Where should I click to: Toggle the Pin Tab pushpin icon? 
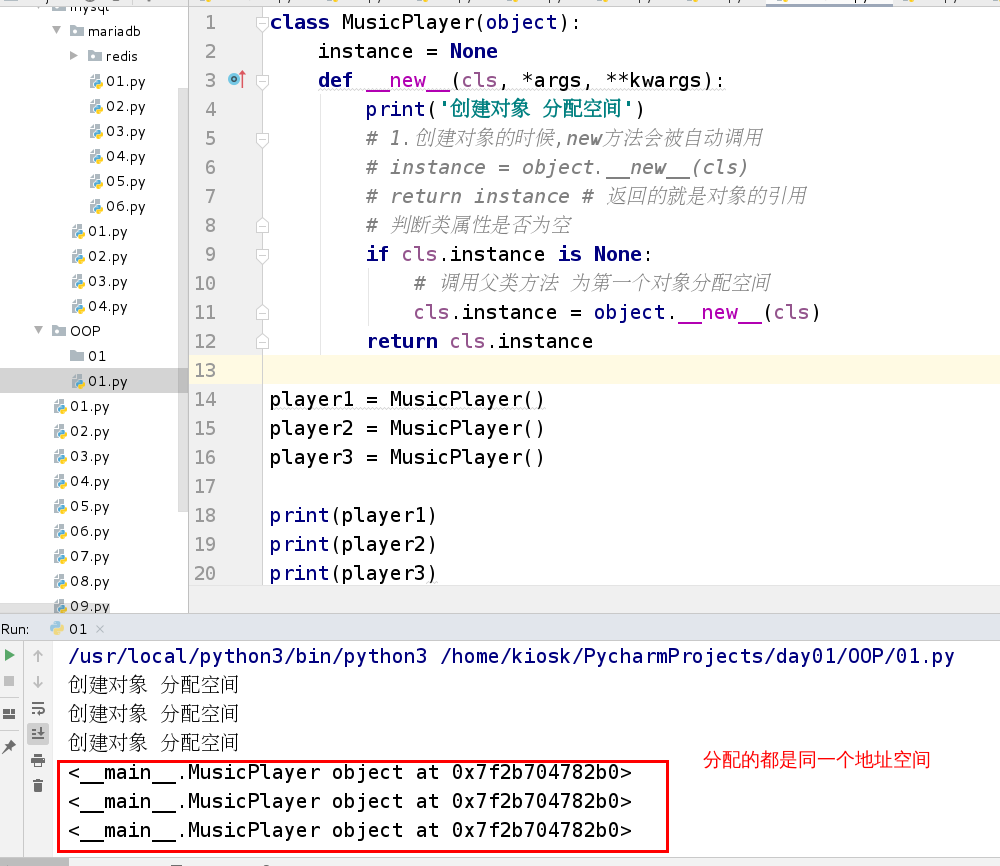coord(10,746)
